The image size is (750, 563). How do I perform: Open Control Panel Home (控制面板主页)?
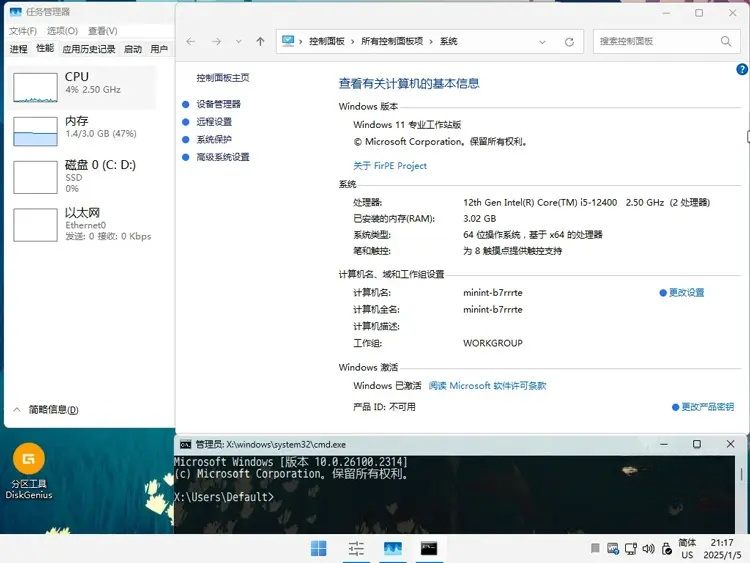tap(223, 78)
